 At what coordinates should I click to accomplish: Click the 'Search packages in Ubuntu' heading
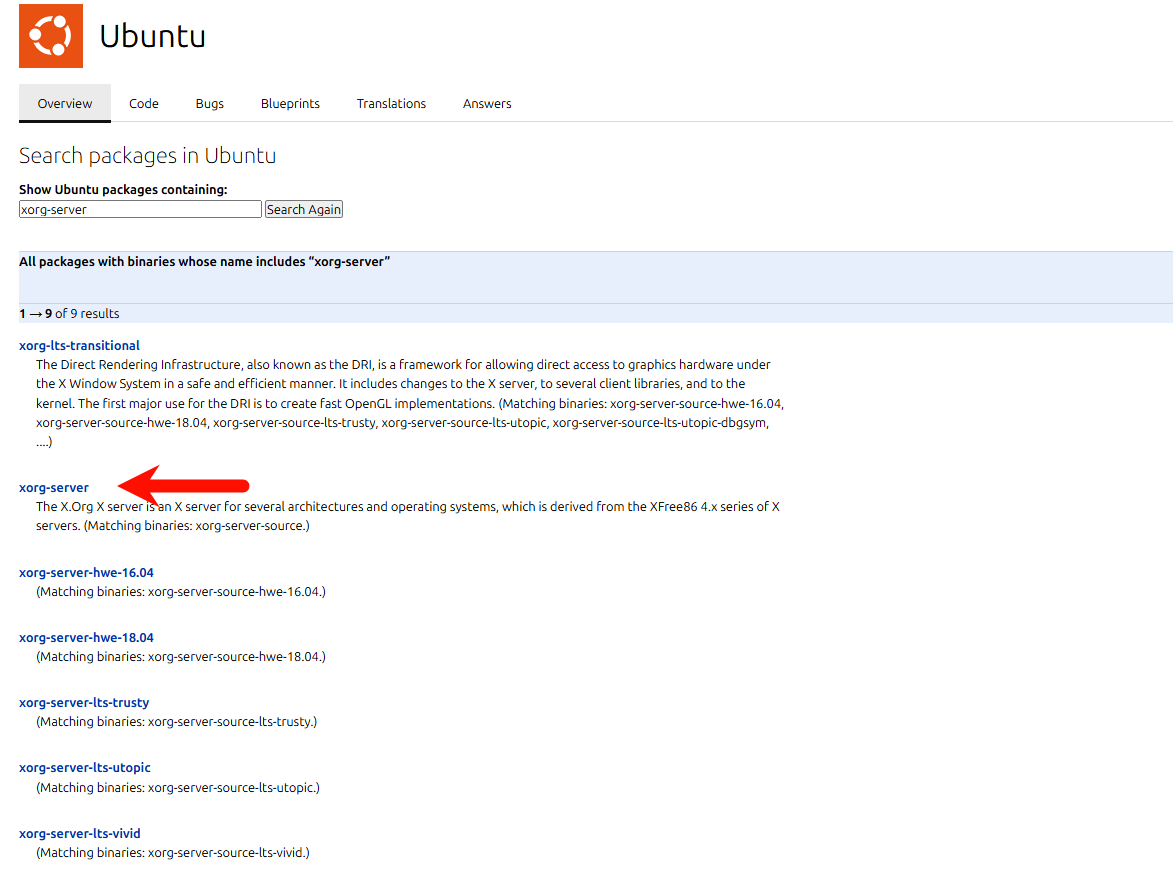pyautogui.click(x=147, y=156)
